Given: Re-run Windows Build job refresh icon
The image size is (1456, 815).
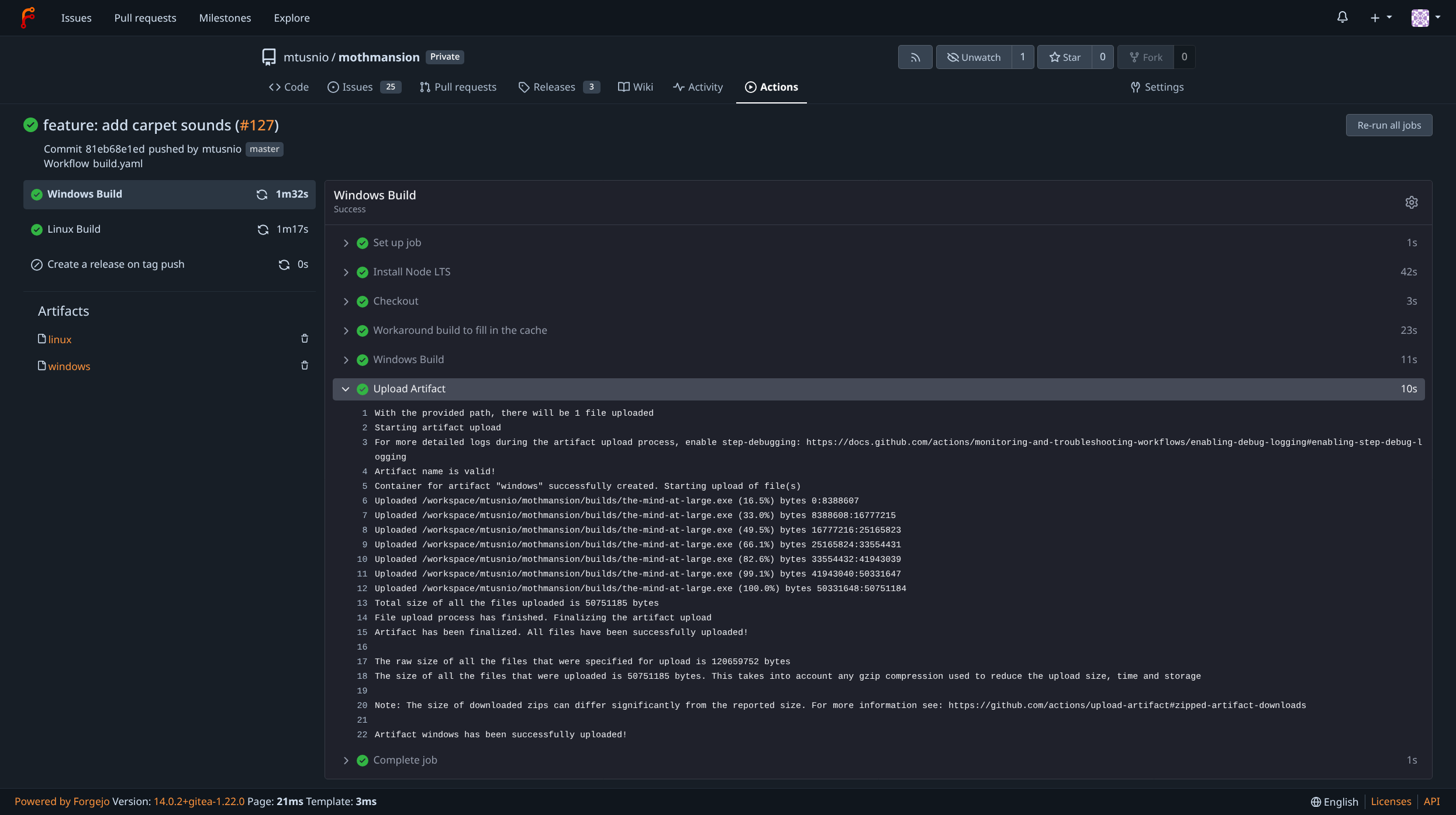Looking at the screenshot, I should [x=262, y=195].
